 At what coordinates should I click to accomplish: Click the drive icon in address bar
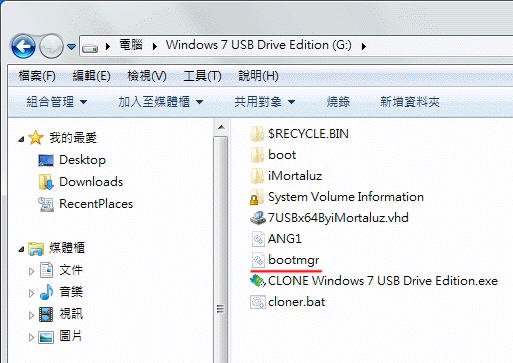[90, 48]
